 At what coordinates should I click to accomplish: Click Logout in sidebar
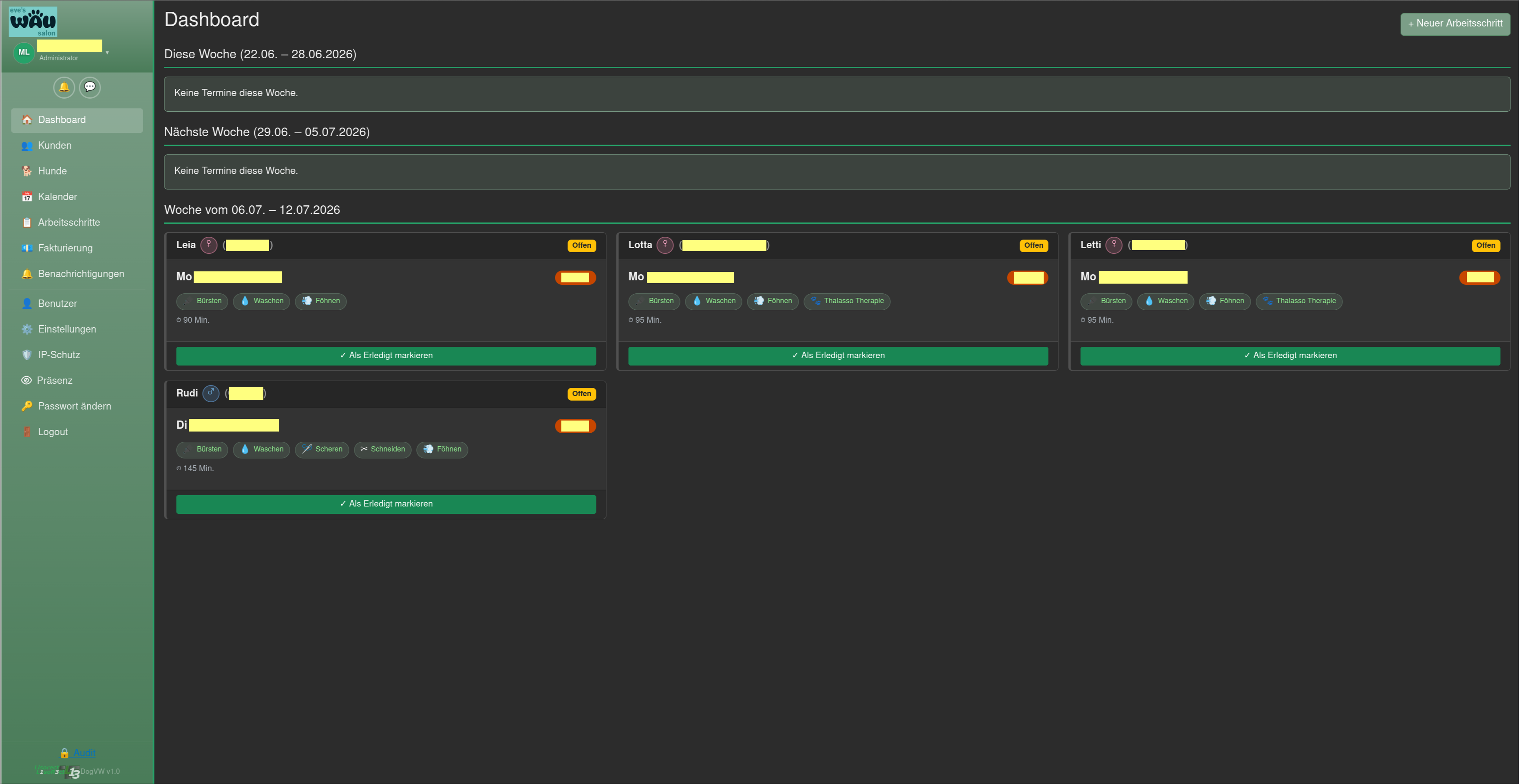pyautogui.click(x=77, y=432)
